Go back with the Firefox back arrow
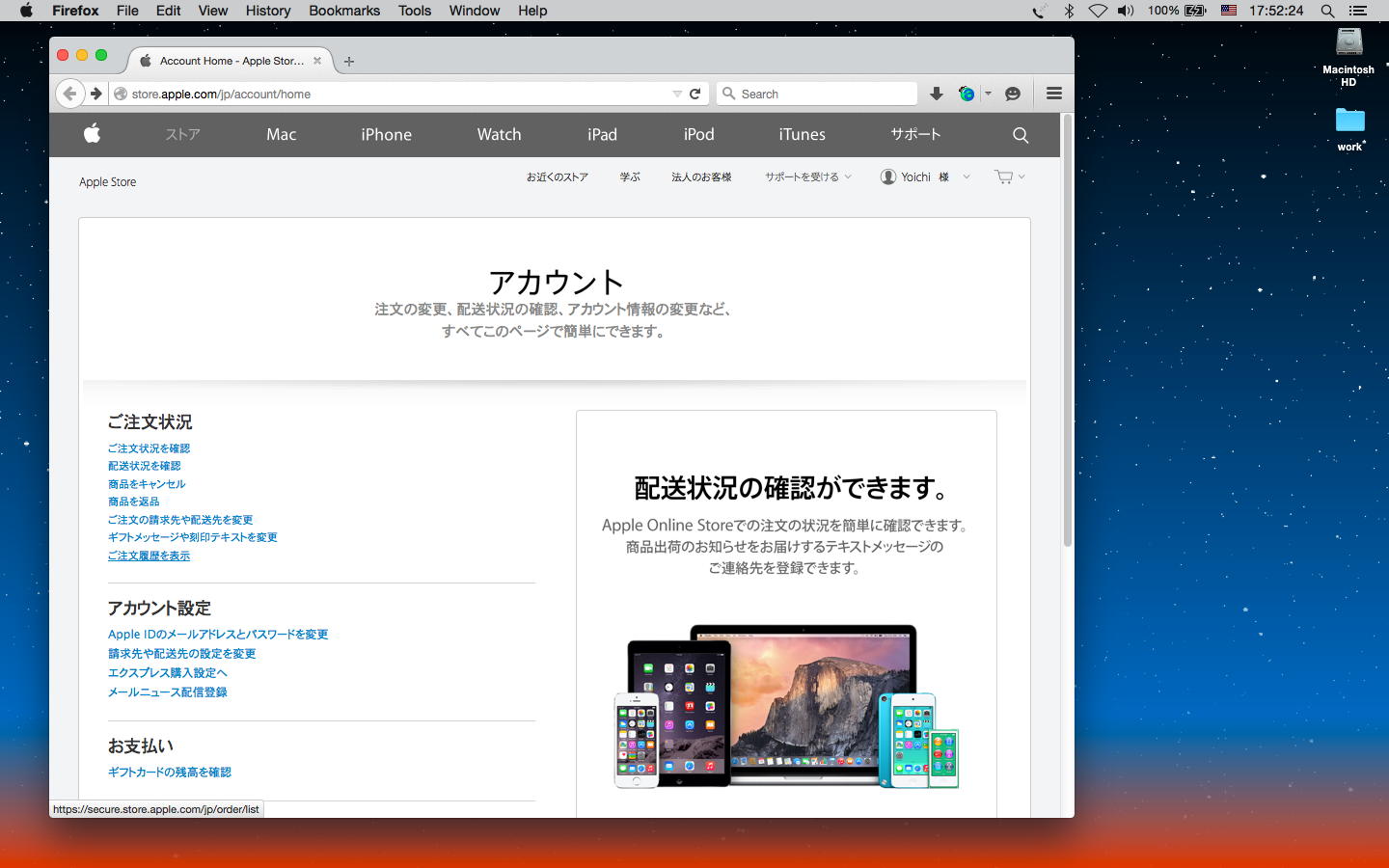Screen dimensions: 1389x868 point(68,94)
